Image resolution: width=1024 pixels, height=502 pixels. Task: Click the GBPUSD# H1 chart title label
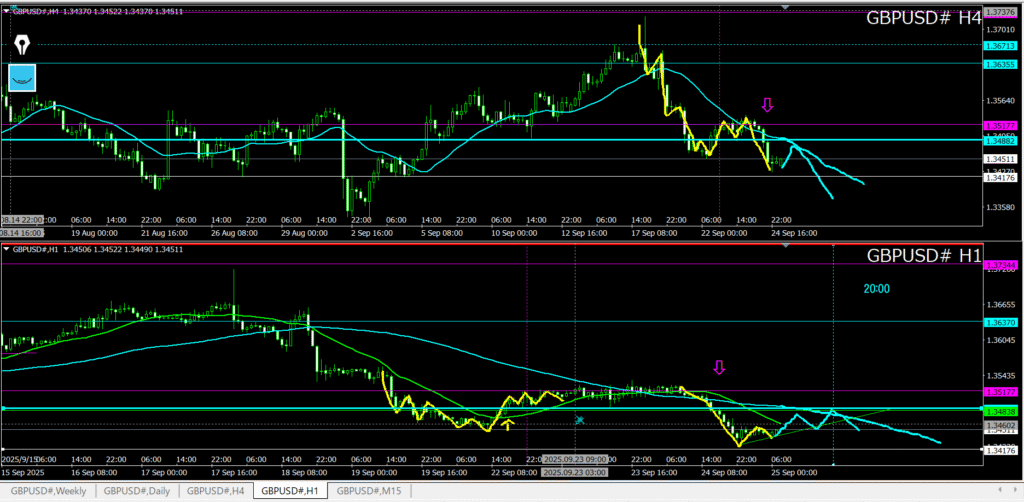(923, 255)
